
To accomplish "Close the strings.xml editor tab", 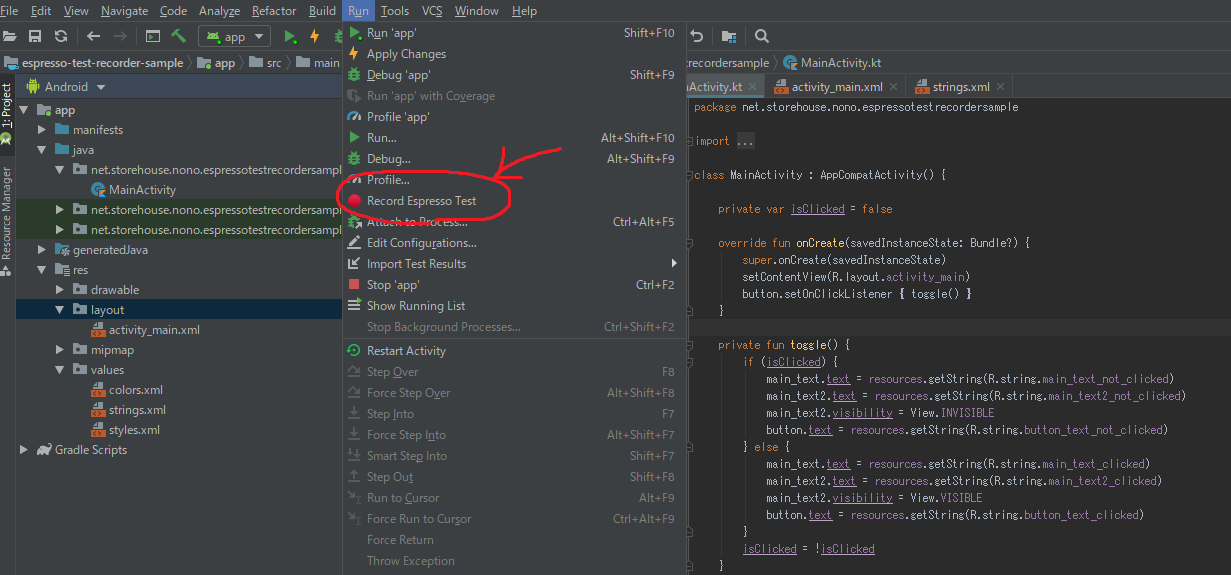I will 1000,87.
